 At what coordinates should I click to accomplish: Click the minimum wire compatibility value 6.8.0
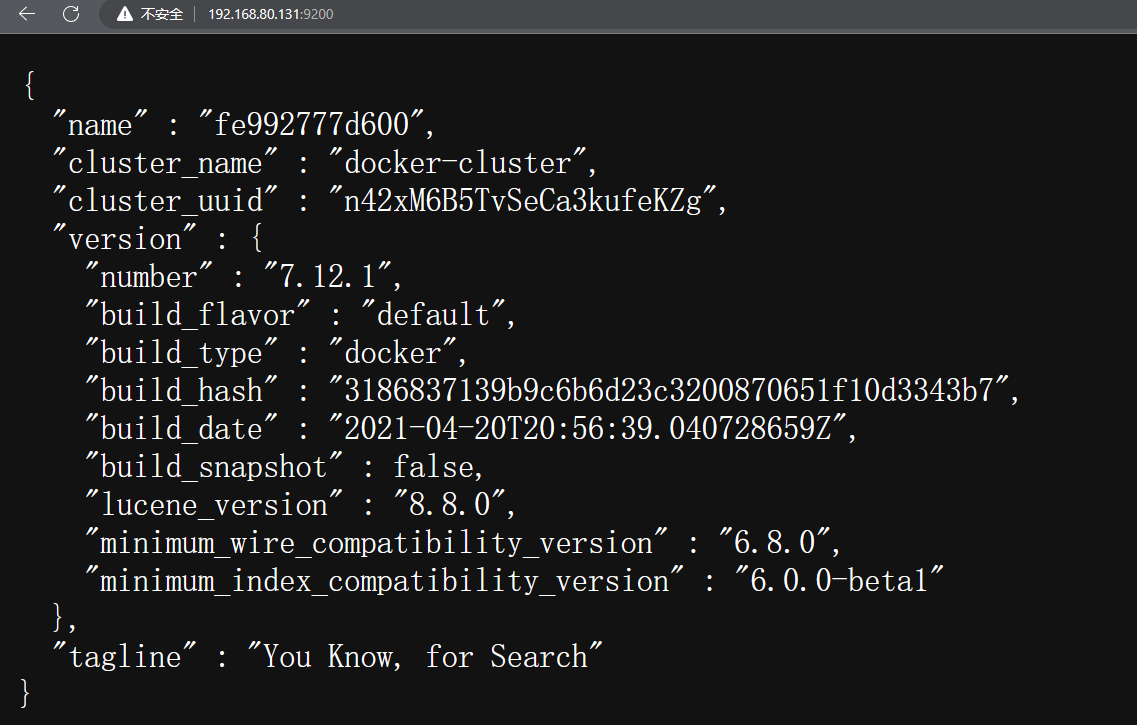pyautogui.click(x=774, y=542)
